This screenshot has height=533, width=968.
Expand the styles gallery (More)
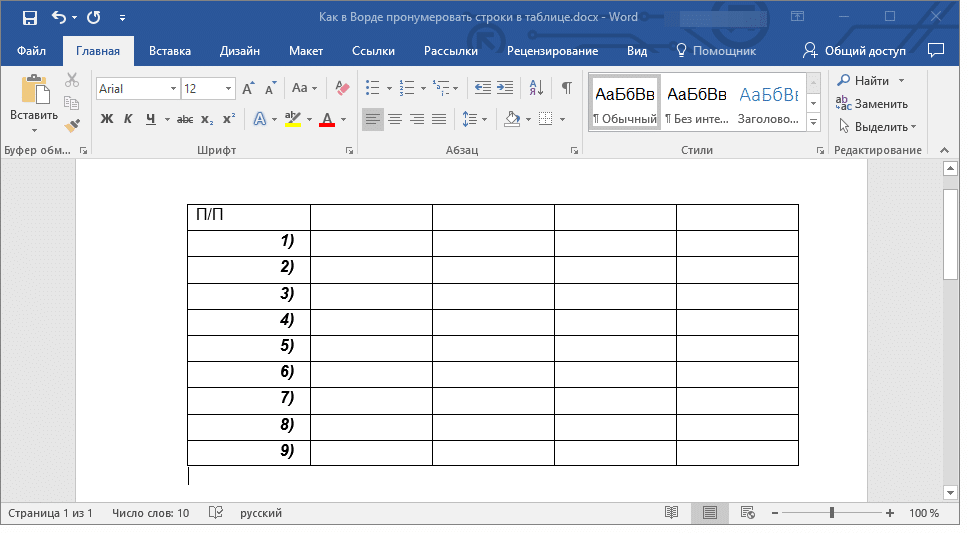tap(814, 122)
